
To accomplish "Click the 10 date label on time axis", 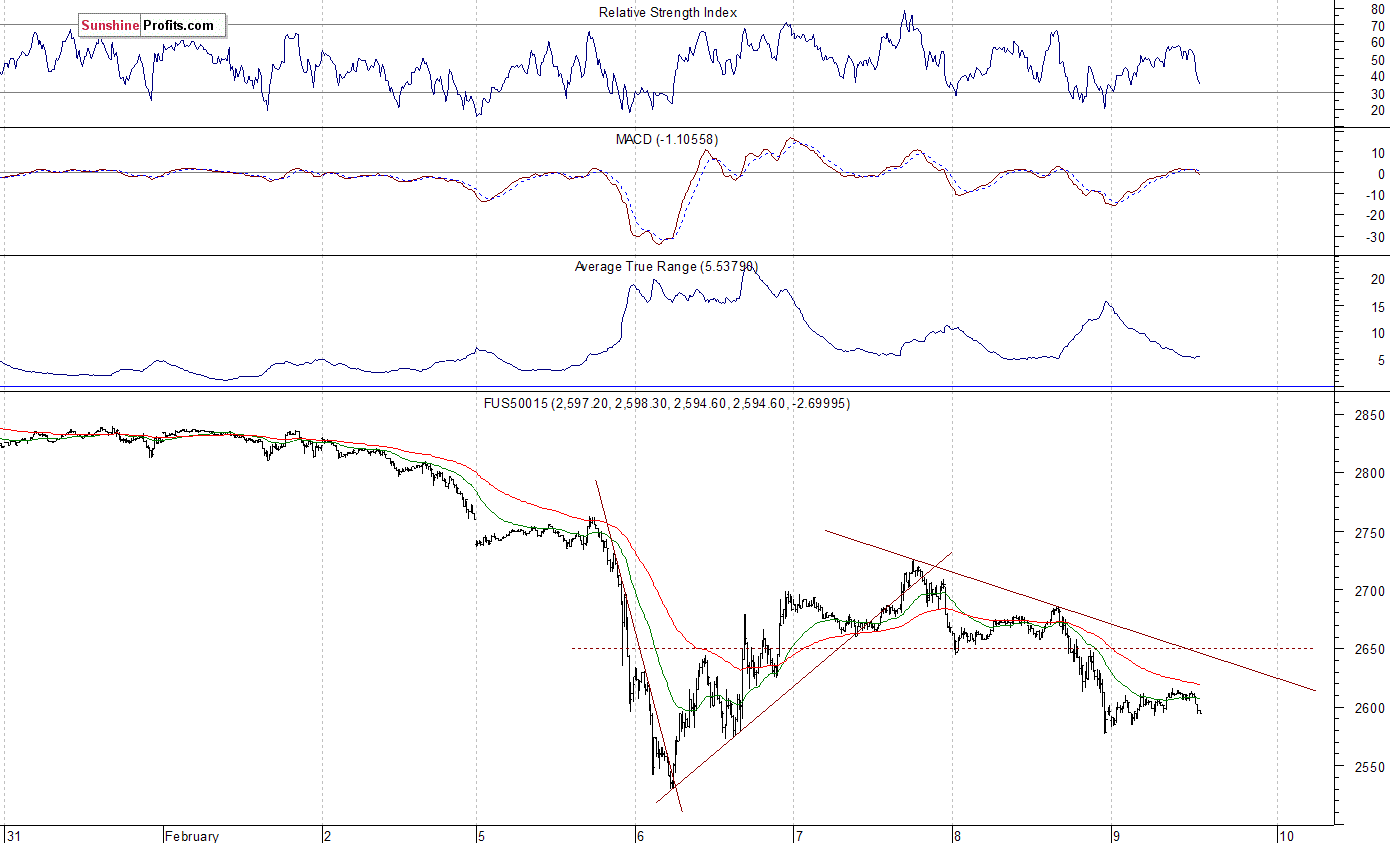I will pos(1287,835).
